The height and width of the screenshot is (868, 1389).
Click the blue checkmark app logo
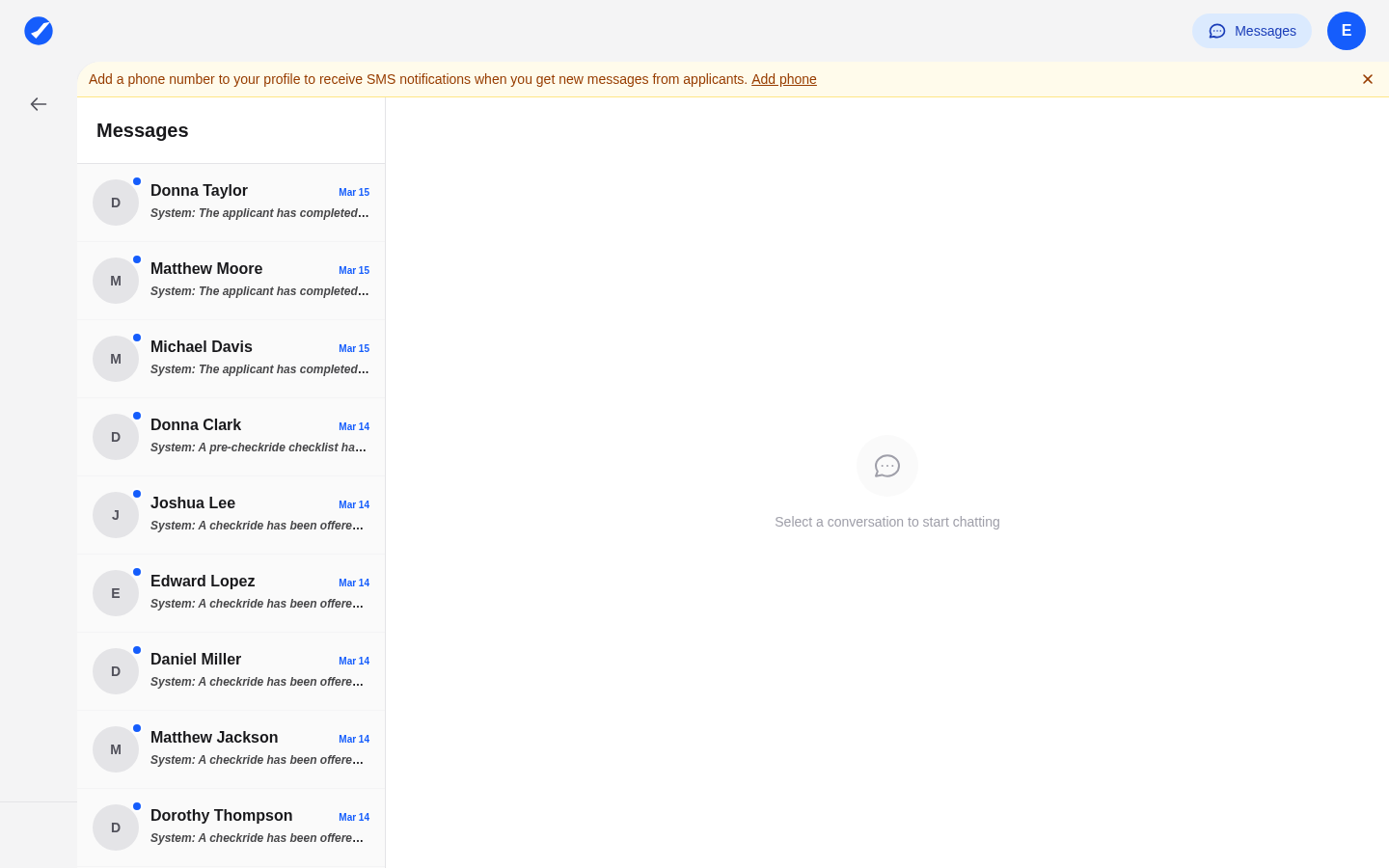(39, 31)
